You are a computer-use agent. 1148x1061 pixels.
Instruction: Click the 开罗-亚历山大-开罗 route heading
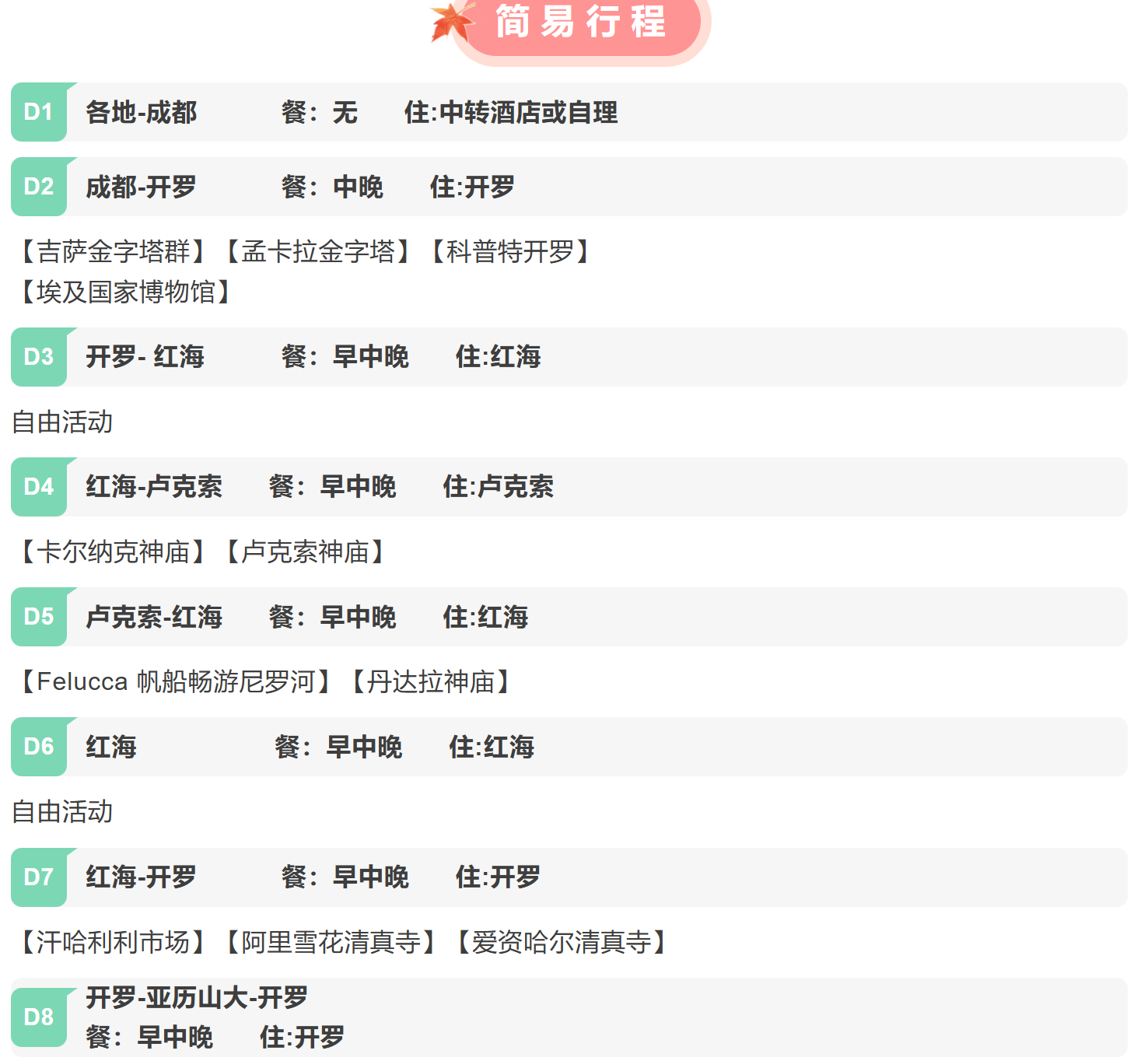click(197, 997)
